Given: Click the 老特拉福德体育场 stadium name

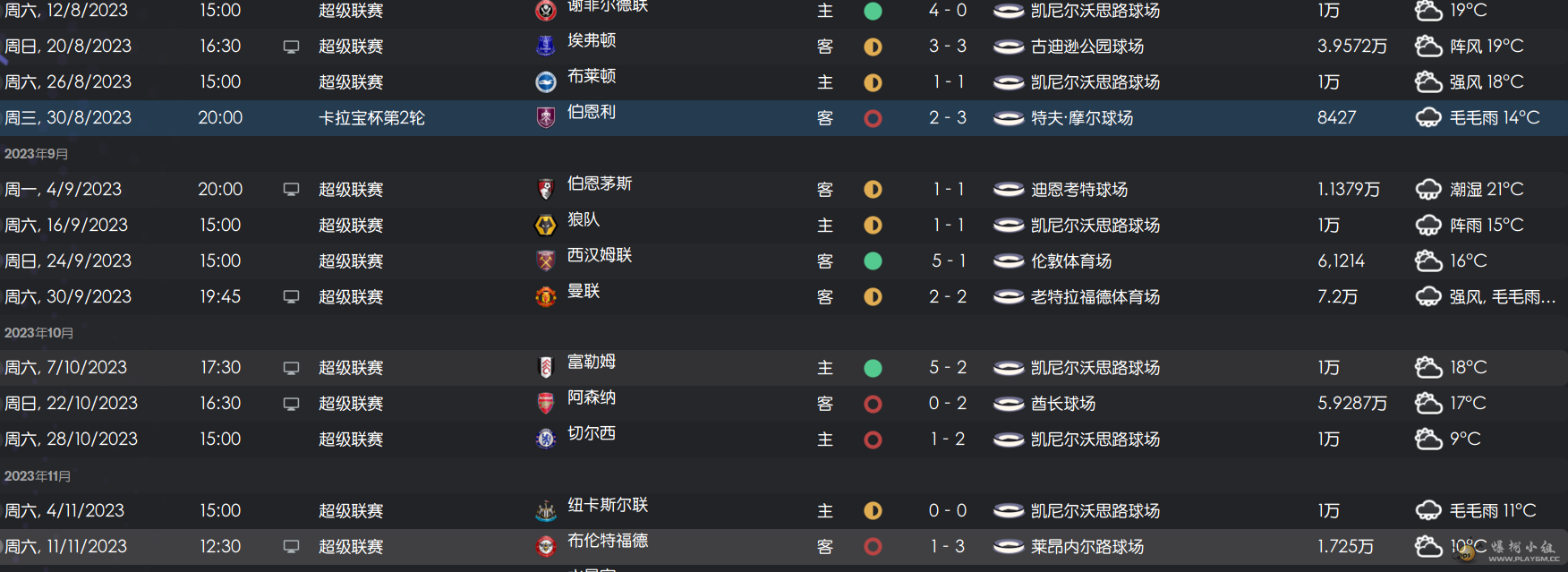Looking at the screenshot, I should [1095, 296].
